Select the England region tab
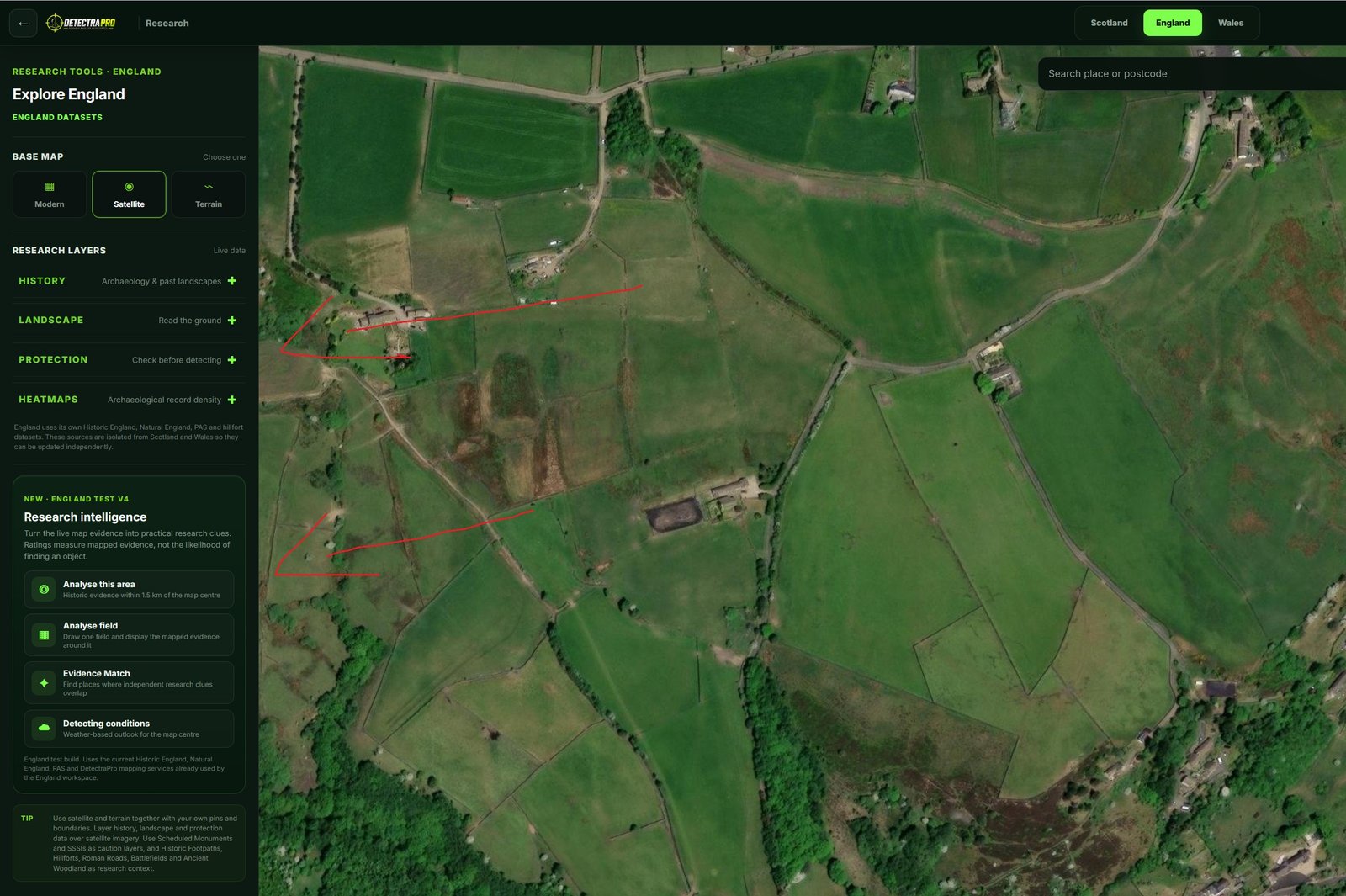The width and height of the screenshot is (1346, 896). (x=1172, y=23)
